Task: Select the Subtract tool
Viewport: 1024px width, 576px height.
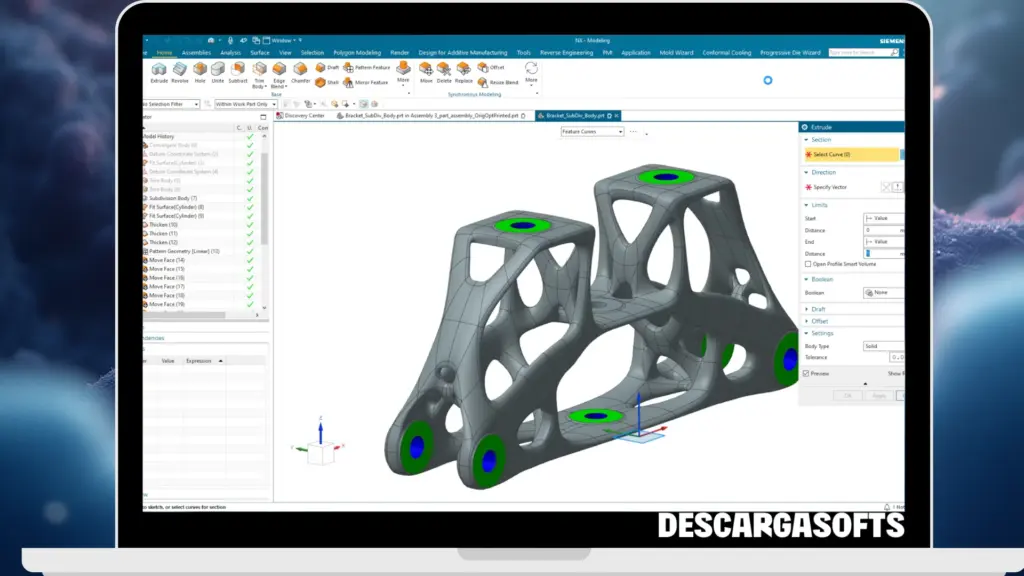Action: pos(236,70)
